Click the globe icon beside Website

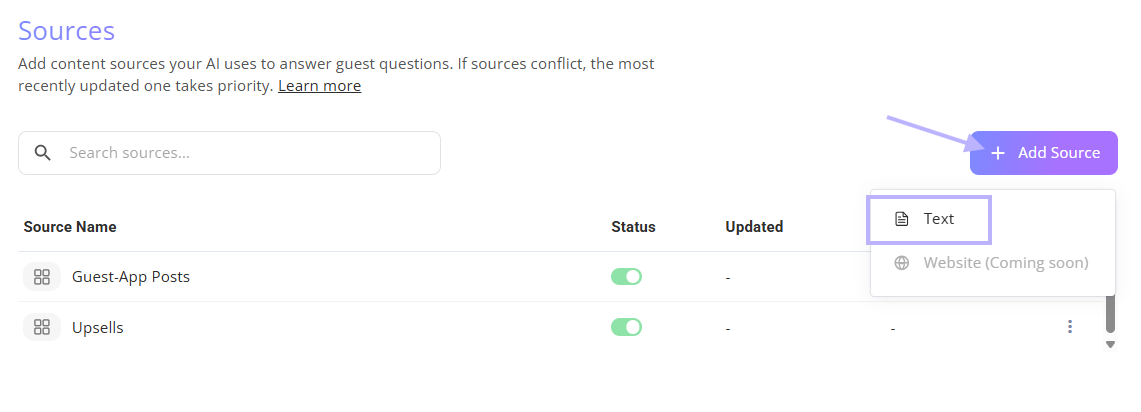coord(902,263)
